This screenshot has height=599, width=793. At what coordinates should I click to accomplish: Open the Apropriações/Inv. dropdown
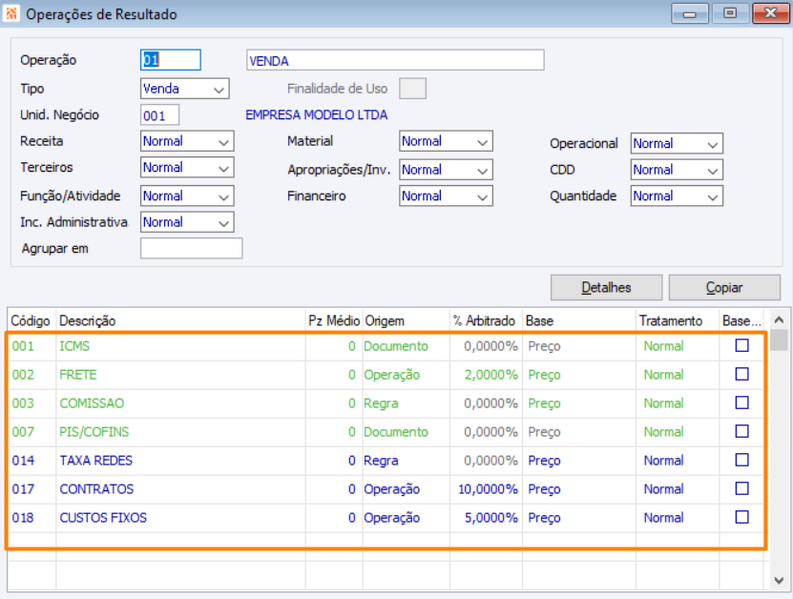coord(446,169)
